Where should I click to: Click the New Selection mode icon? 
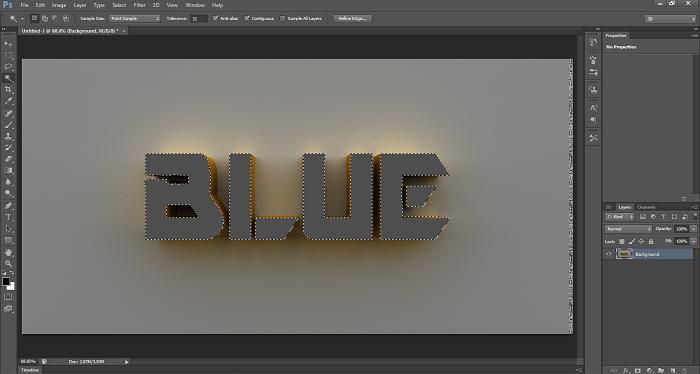click(34, 18)
